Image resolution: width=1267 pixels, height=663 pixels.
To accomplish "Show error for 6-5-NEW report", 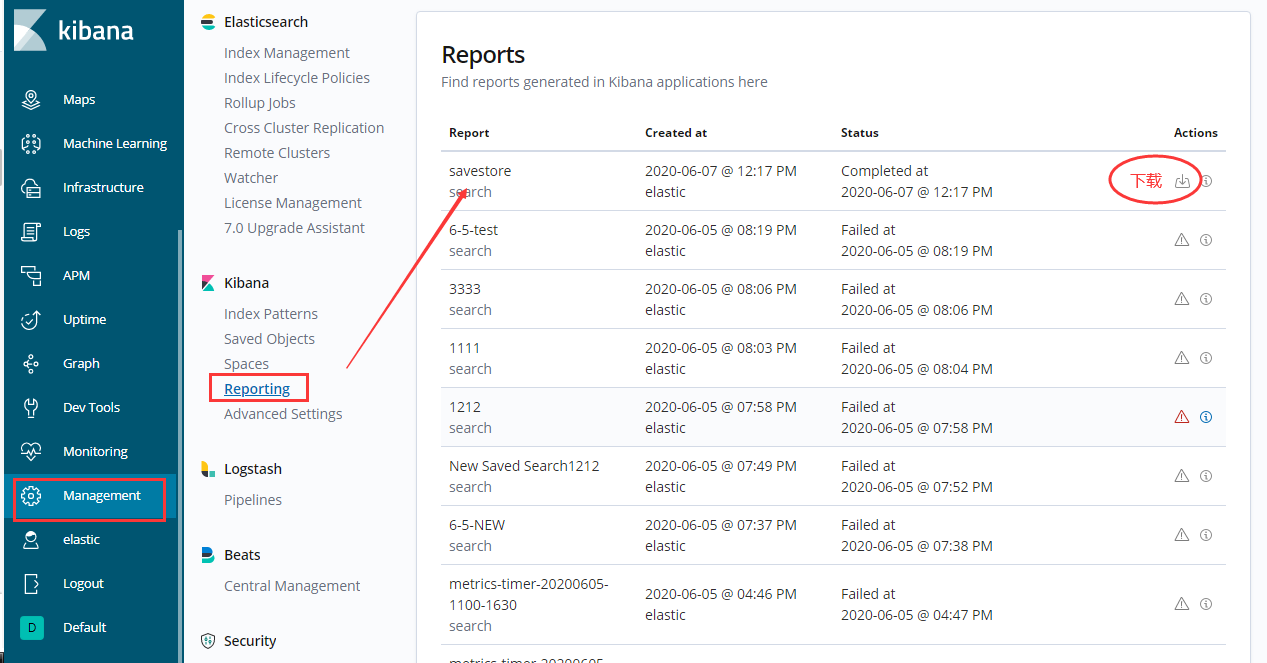I will (1181, 535).
